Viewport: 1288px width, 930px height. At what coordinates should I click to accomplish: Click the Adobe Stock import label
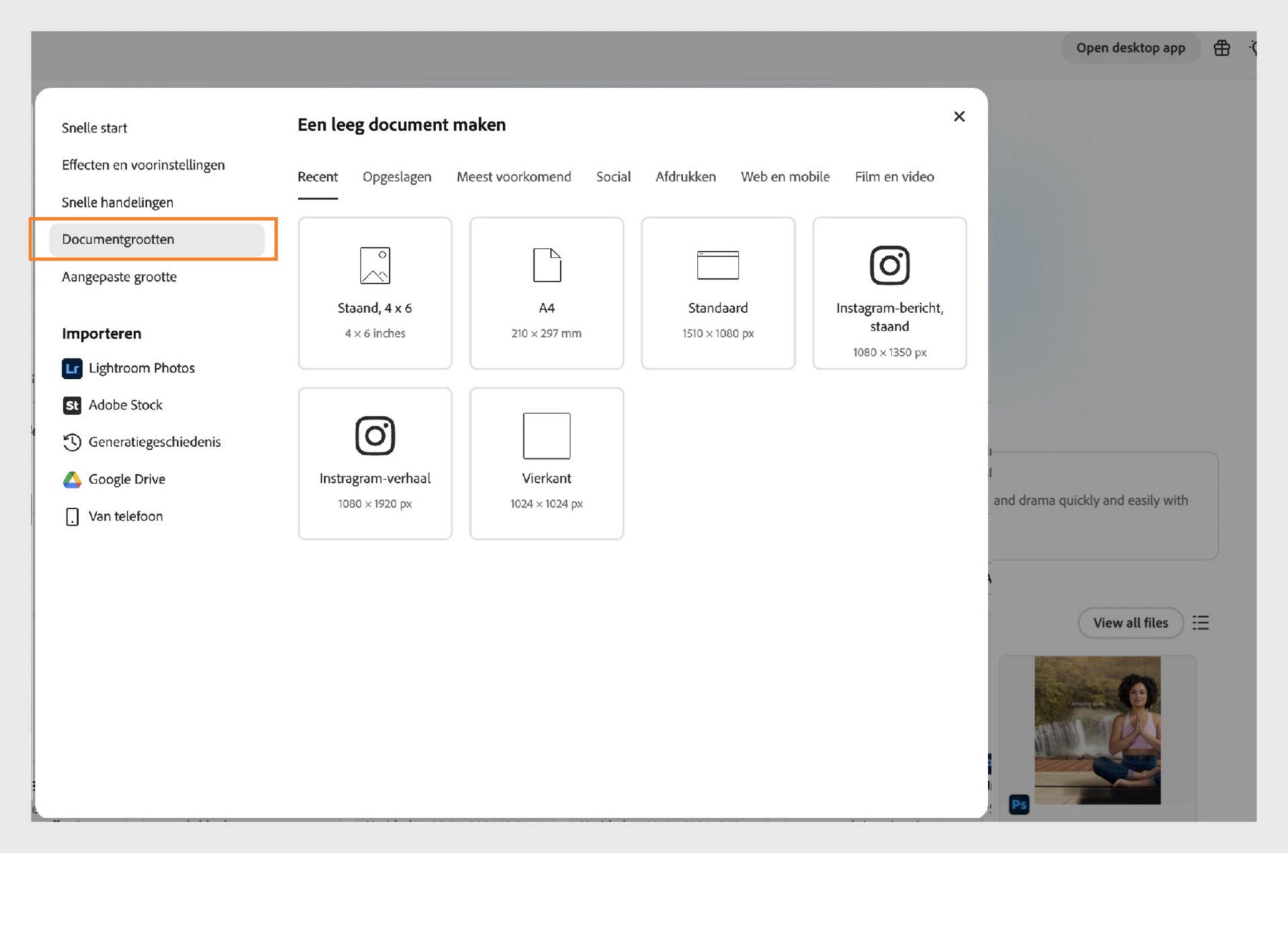coord(125,405)
